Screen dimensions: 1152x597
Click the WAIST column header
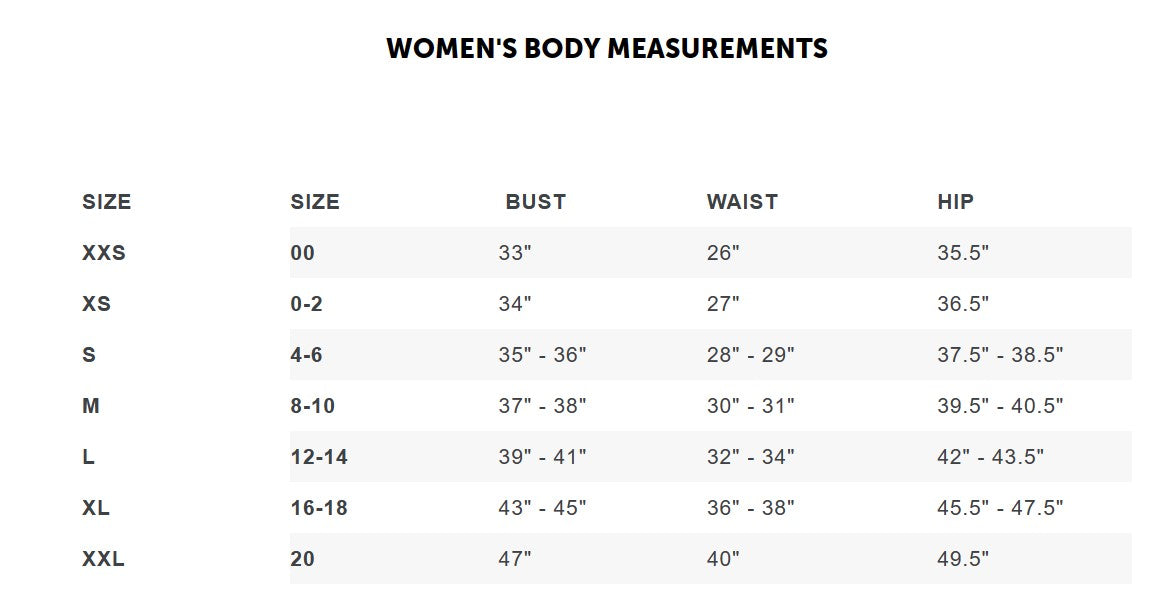point(742,202)
